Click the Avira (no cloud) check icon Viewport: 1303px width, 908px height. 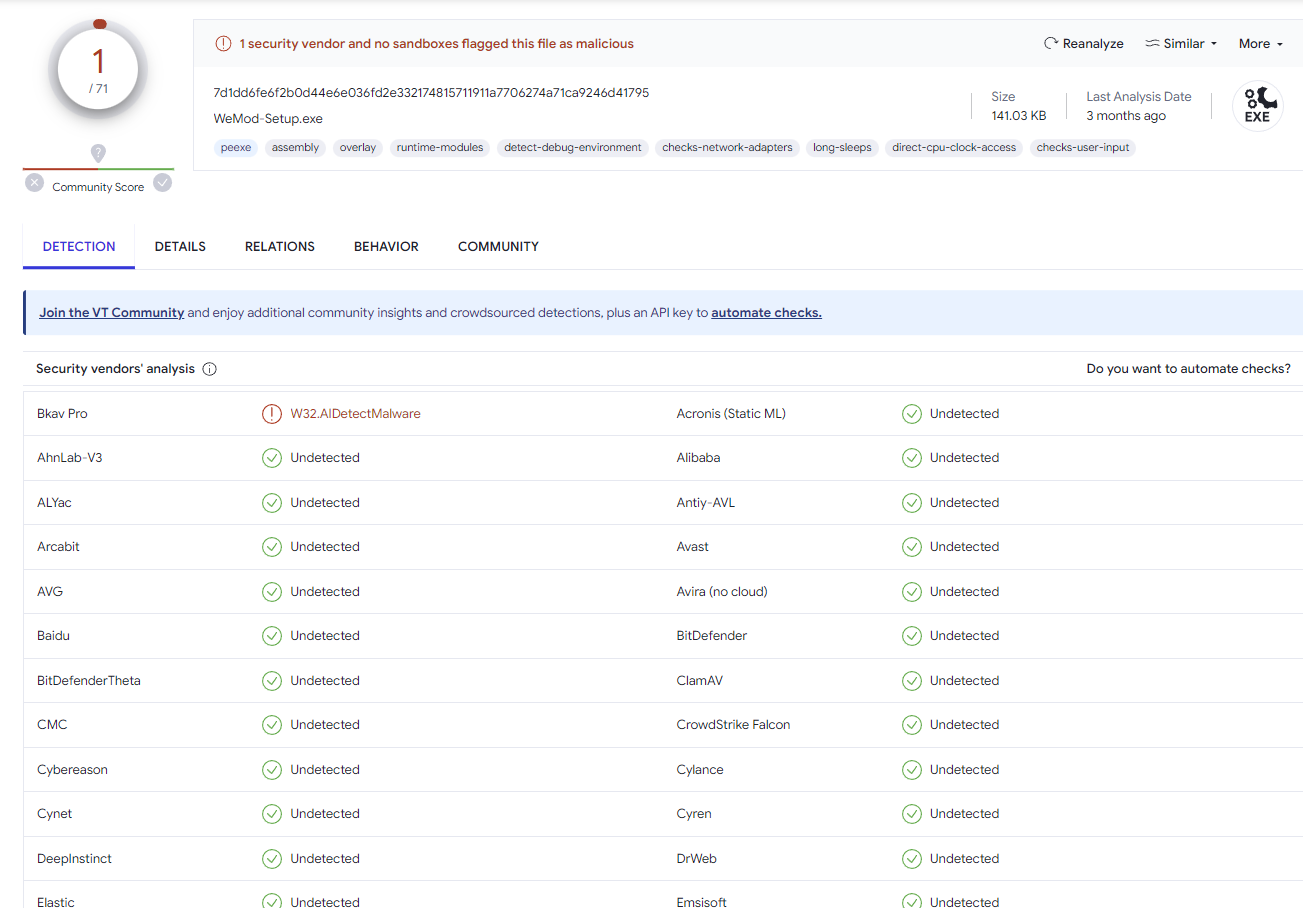pos(911,592)
